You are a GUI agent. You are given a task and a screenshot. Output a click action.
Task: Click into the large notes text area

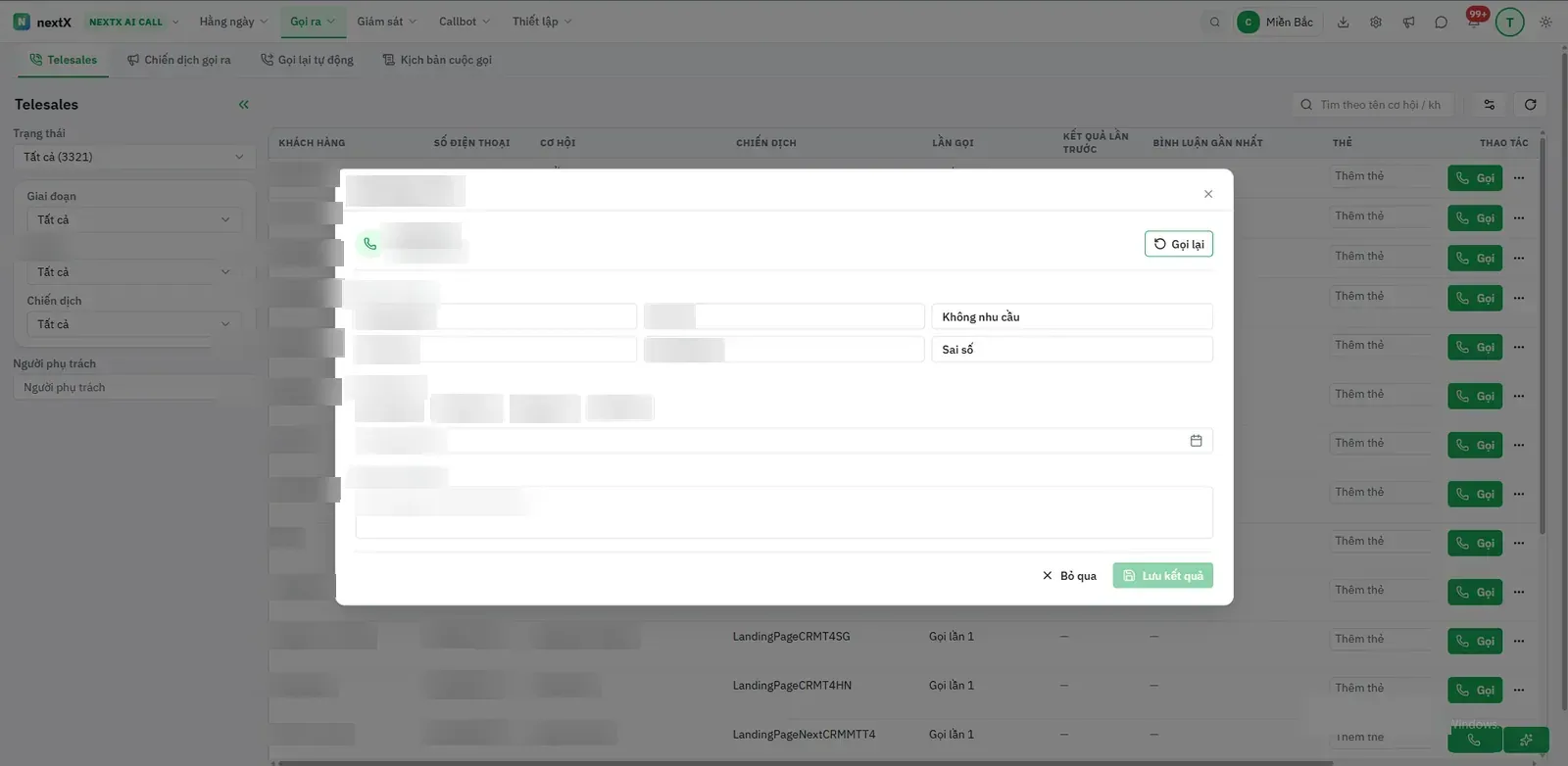tap(784, 512)
